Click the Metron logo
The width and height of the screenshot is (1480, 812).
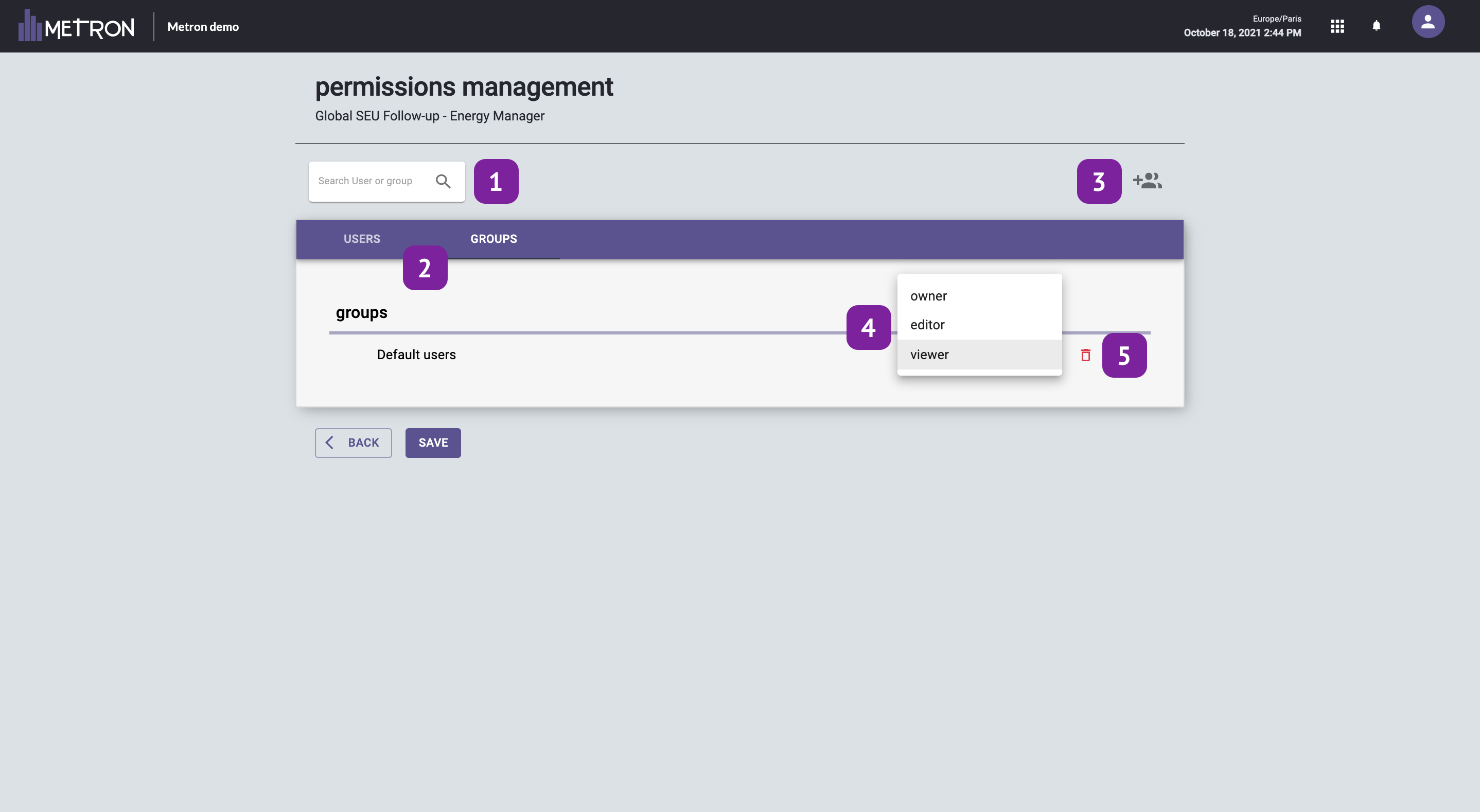click(76, 26)
